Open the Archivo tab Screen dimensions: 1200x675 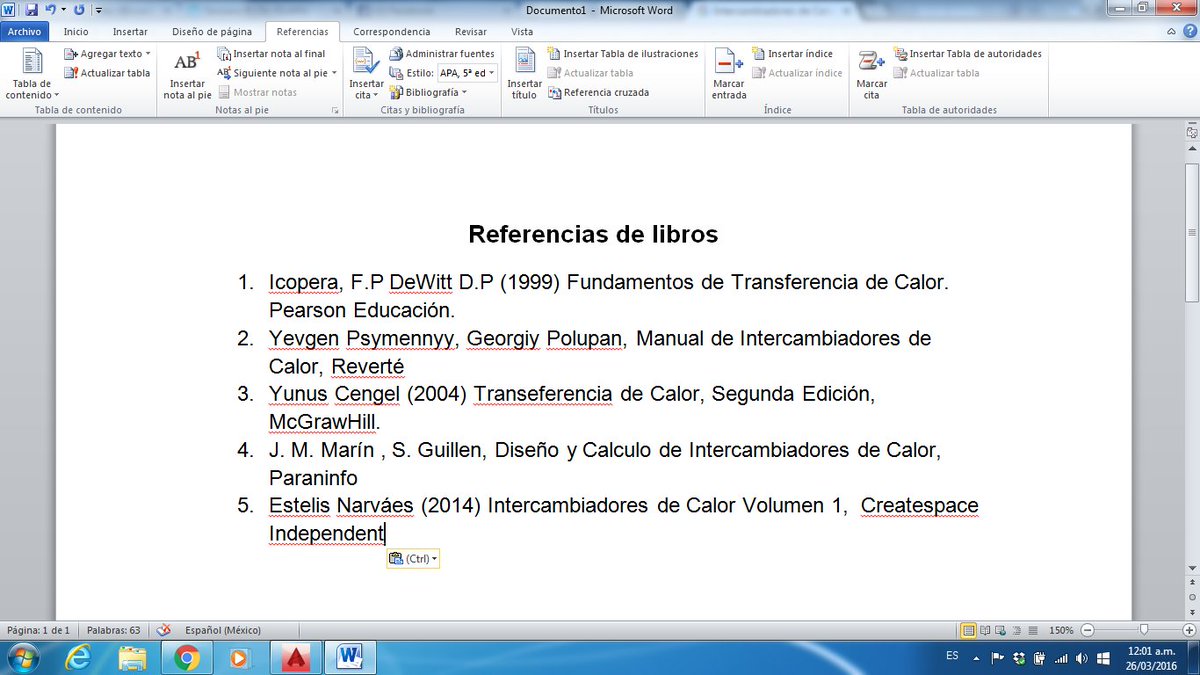click(x=25, y=31)
